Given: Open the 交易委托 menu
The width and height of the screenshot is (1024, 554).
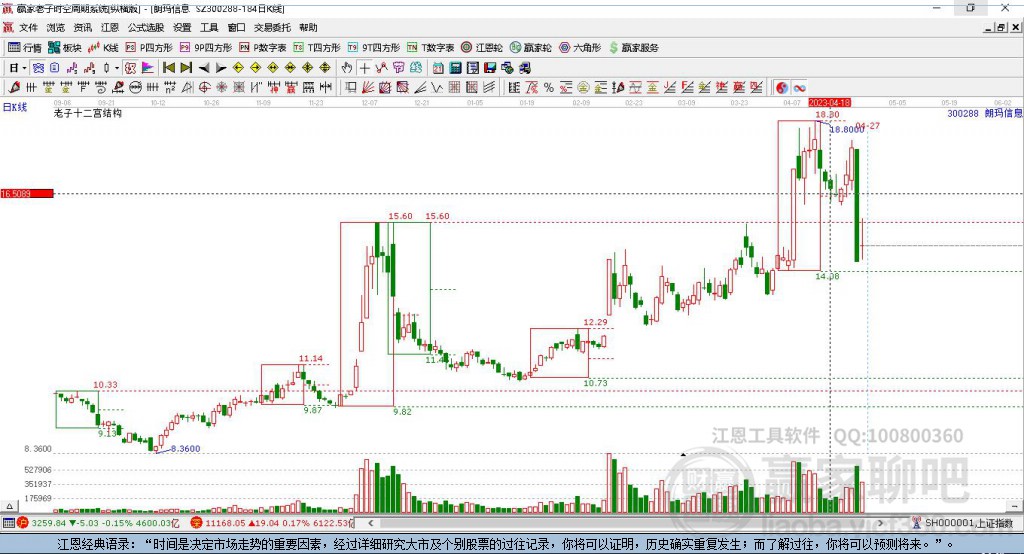Looking at the screenshot, I should point(272,27).
